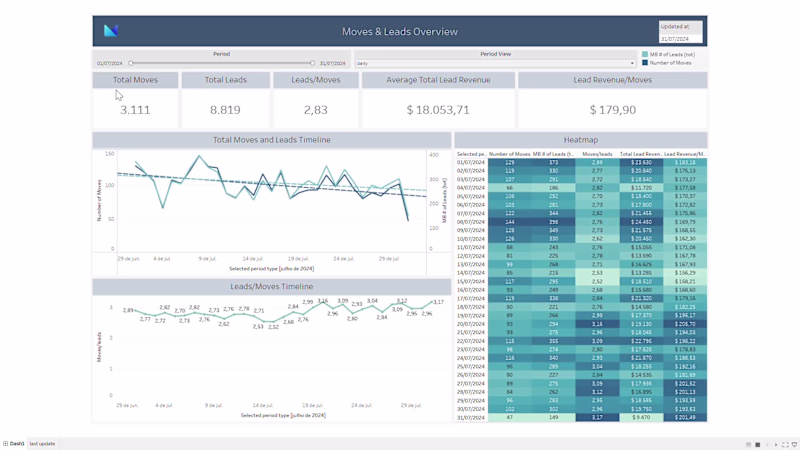
Task: Click the 373 leads cell for 01/07/2024
Action: [x=554, y=163]
